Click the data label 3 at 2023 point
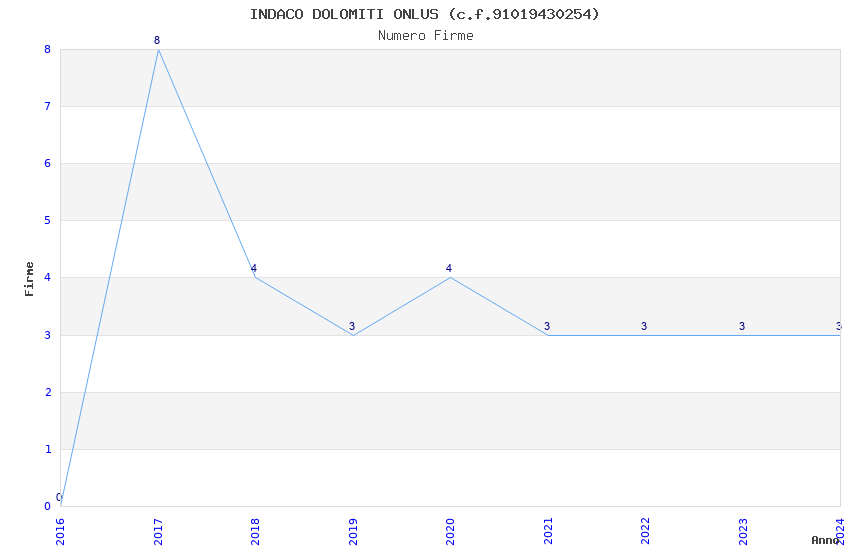The width and height of the screenshot is (850, 550). [742, 326]
